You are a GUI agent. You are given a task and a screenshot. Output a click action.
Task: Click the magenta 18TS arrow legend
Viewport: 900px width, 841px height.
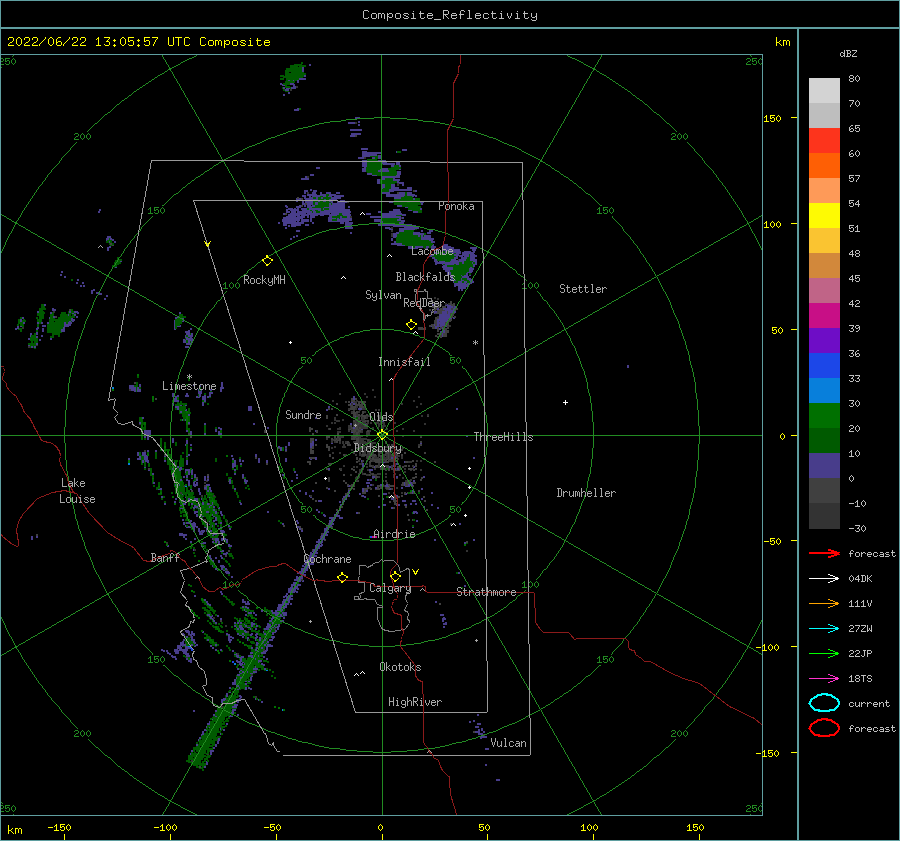[x=824, y=679]
